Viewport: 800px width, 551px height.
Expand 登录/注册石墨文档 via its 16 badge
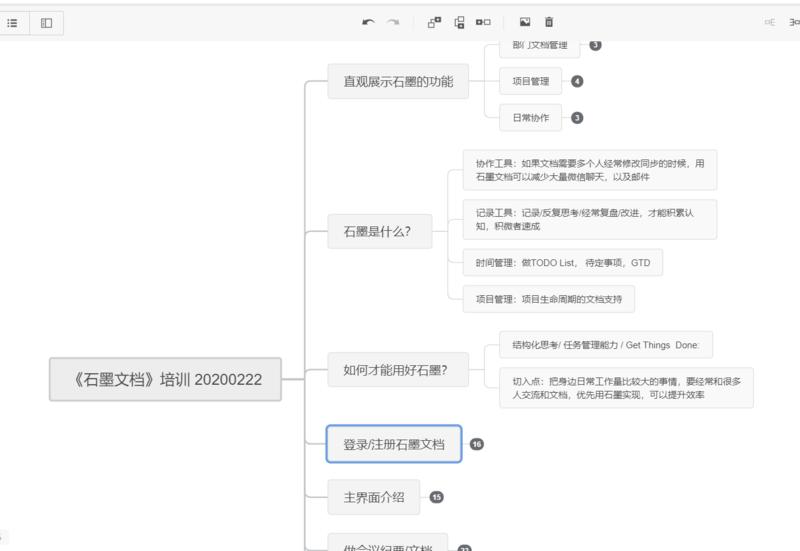pos(477,444)
